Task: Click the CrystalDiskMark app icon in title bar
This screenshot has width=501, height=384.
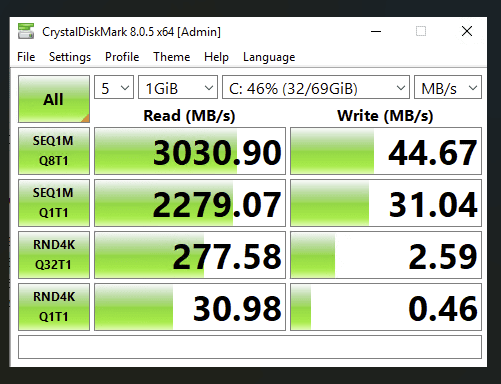Action: pos(26,31)
